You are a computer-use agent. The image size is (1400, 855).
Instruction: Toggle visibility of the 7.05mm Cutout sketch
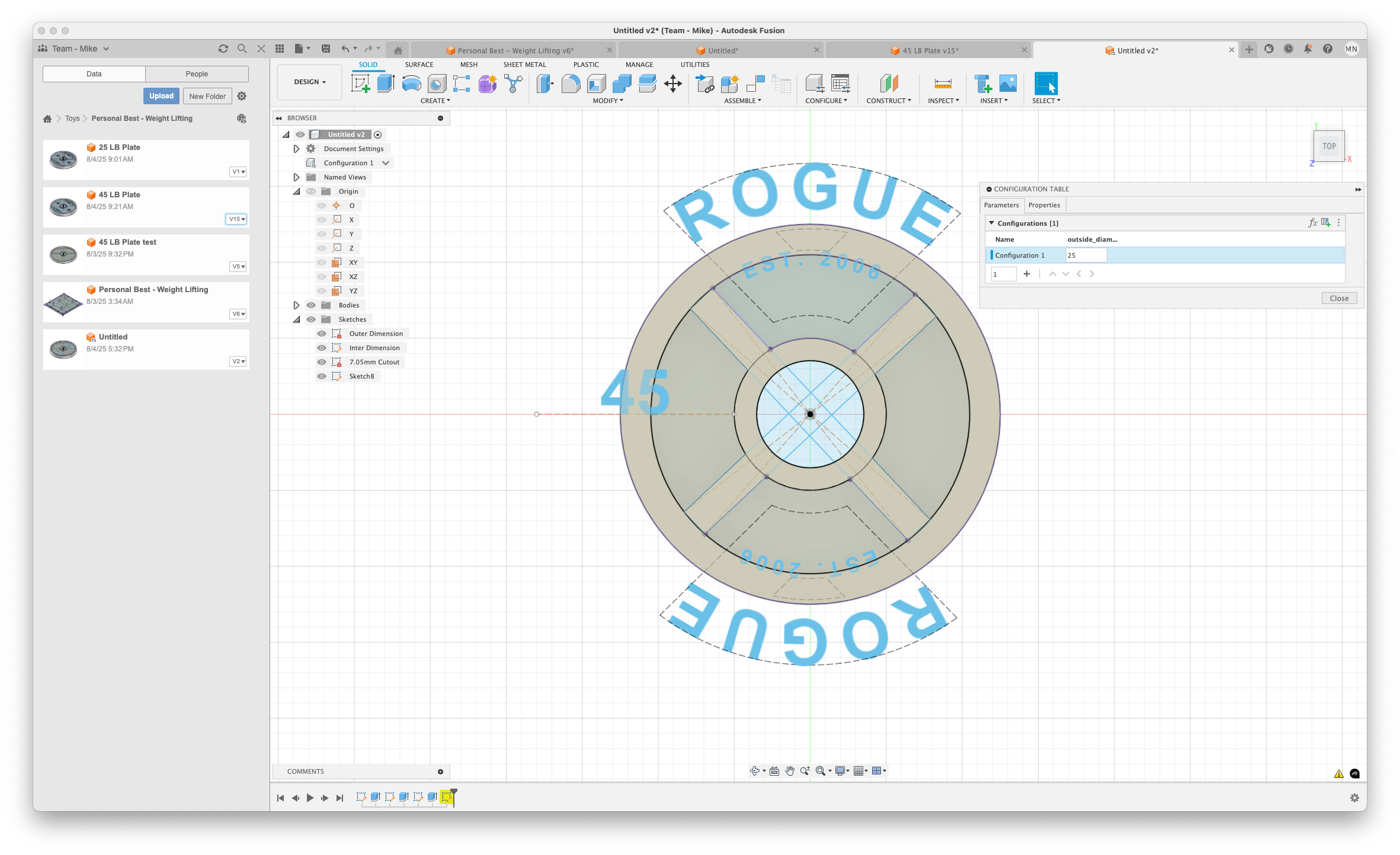[x=322, y=361]
